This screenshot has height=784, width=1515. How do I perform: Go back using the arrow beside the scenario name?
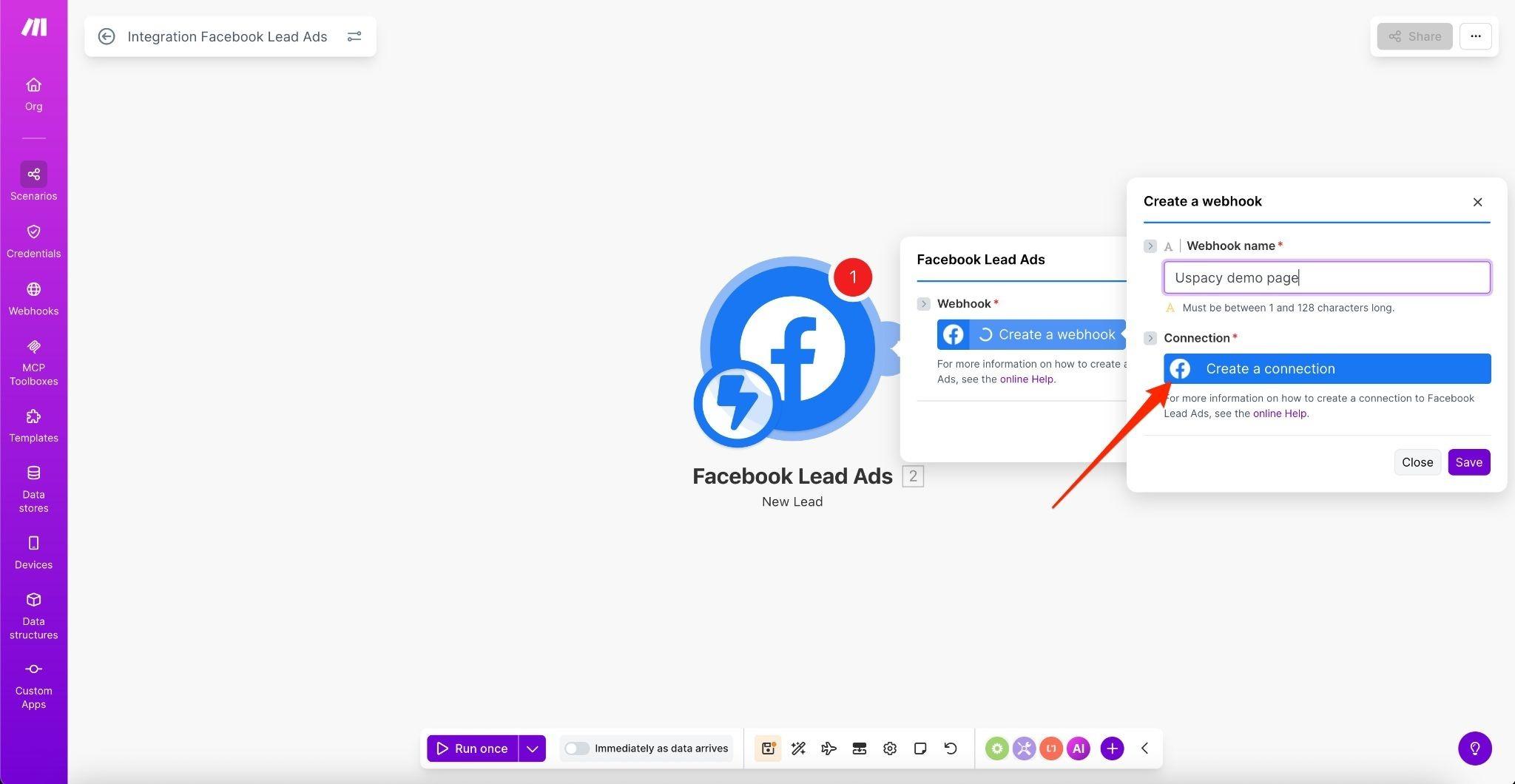[x=107, y=36]
